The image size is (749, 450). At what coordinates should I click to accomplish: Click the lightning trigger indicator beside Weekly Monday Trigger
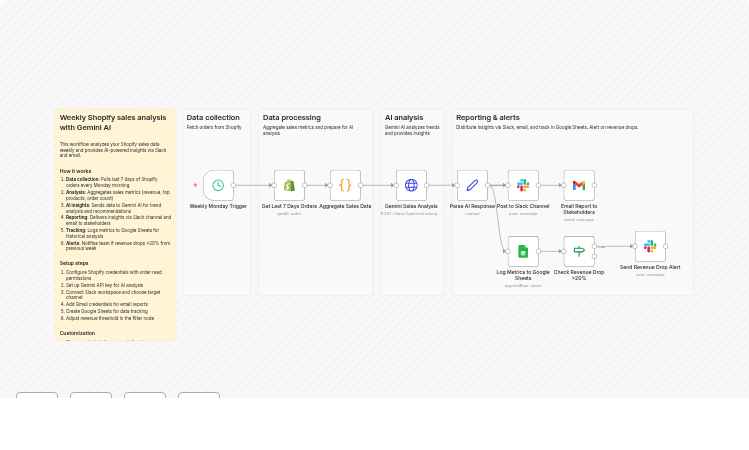(x=195, y=185)
